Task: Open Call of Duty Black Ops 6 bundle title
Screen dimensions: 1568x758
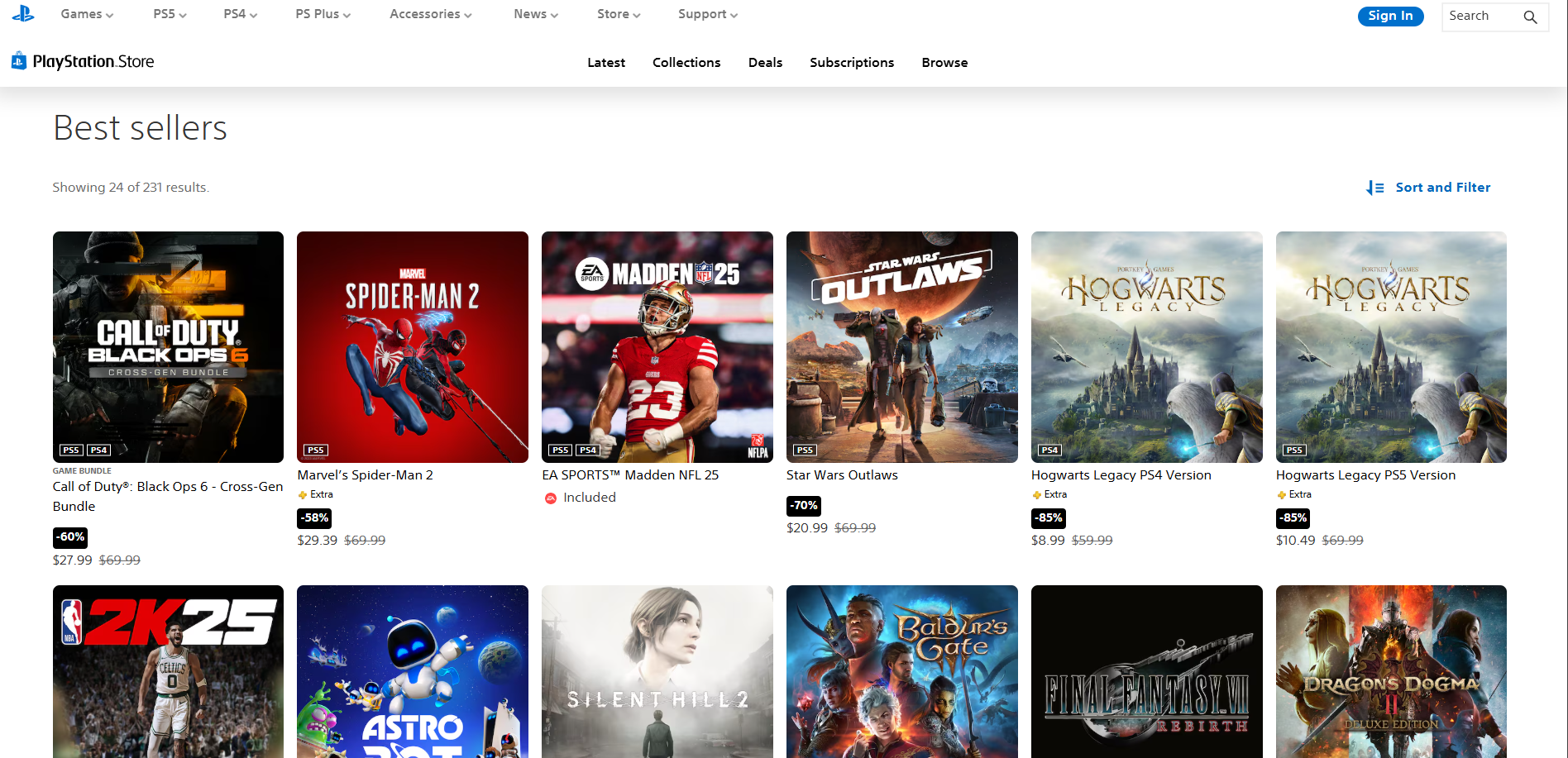Action: pos(168,497)
